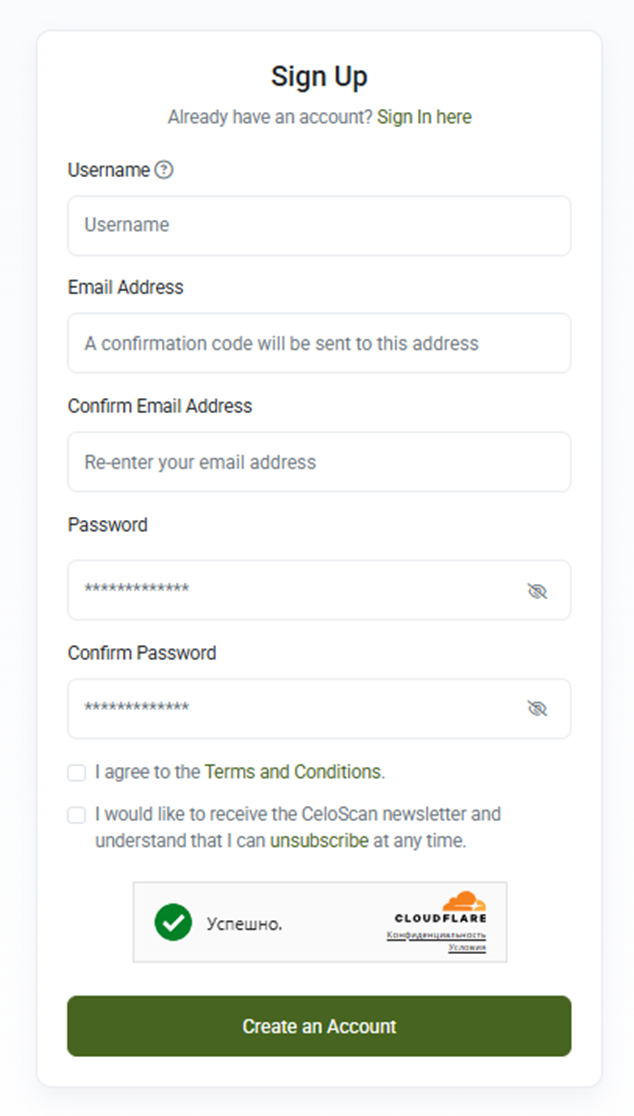The image size is (634, 1116).
Task: Open the Cloudflare Условия link
Action: 467,947
